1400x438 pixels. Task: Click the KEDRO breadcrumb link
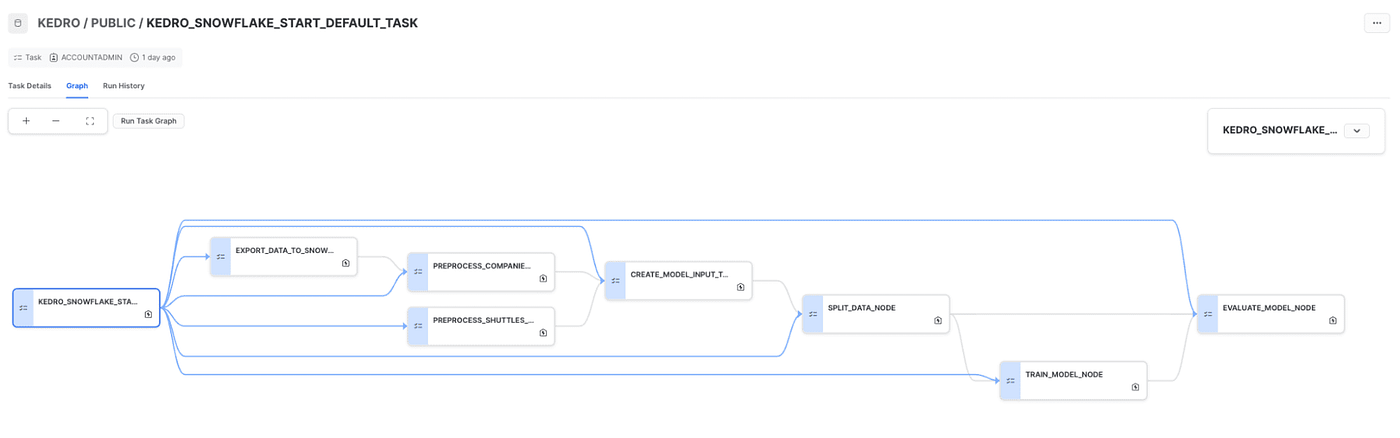tap(59, 23)
